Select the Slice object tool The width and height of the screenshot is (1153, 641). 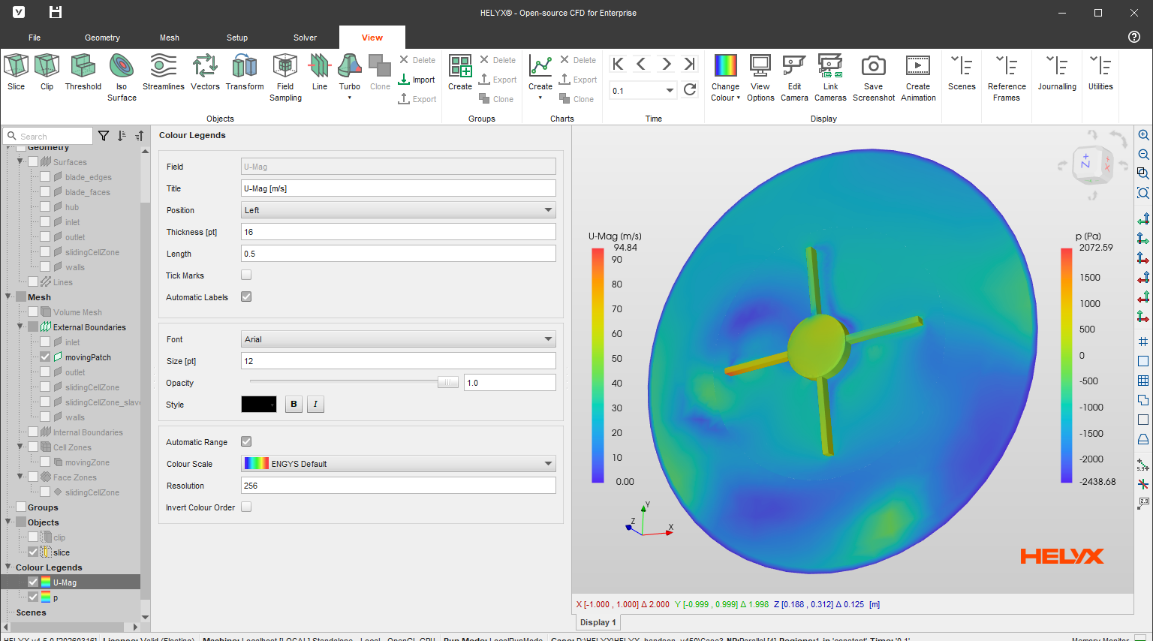[x=16, y=72]
